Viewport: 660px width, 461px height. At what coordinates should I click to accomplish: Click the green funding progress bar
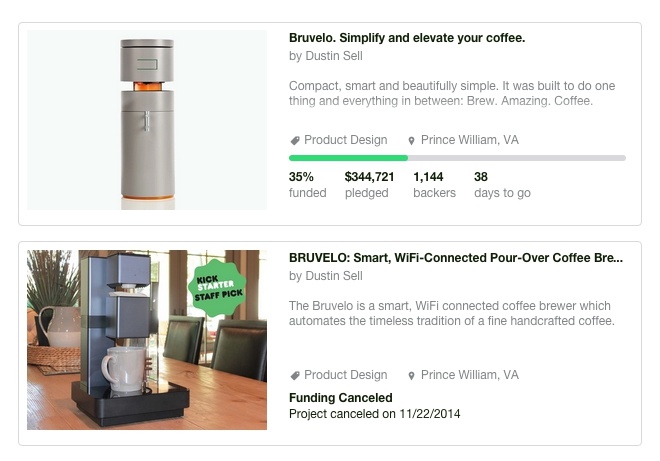click(348, 158)
